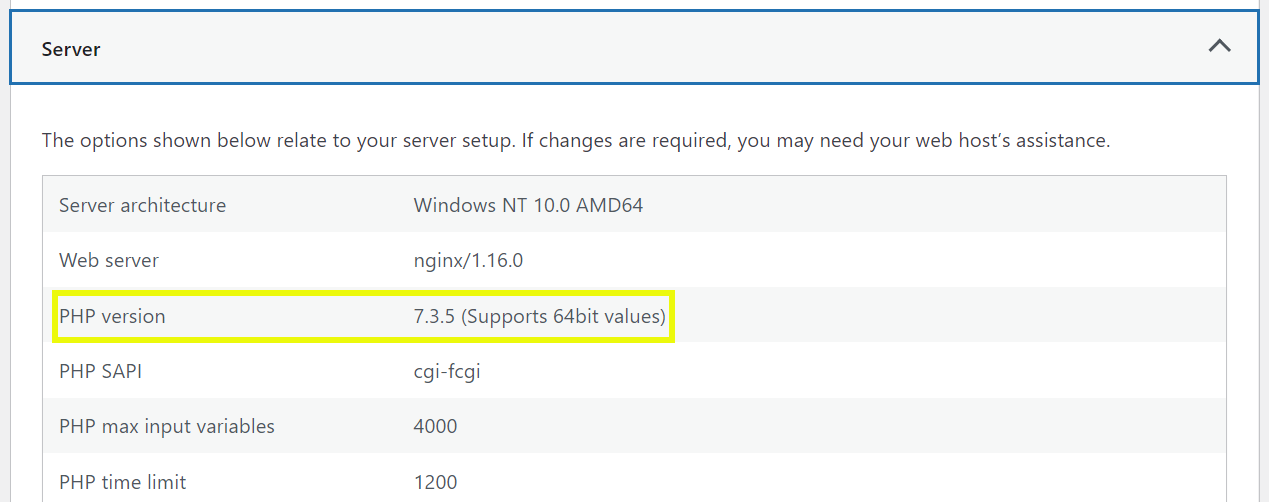Click the AMD64 text in architecture value
The width and height of the screenshot is (1269, 502).
click(609, 205)
